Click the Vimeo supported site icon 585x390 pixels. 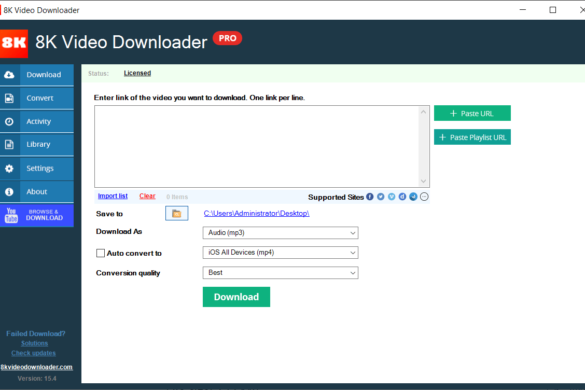click(x=391, y=197)
